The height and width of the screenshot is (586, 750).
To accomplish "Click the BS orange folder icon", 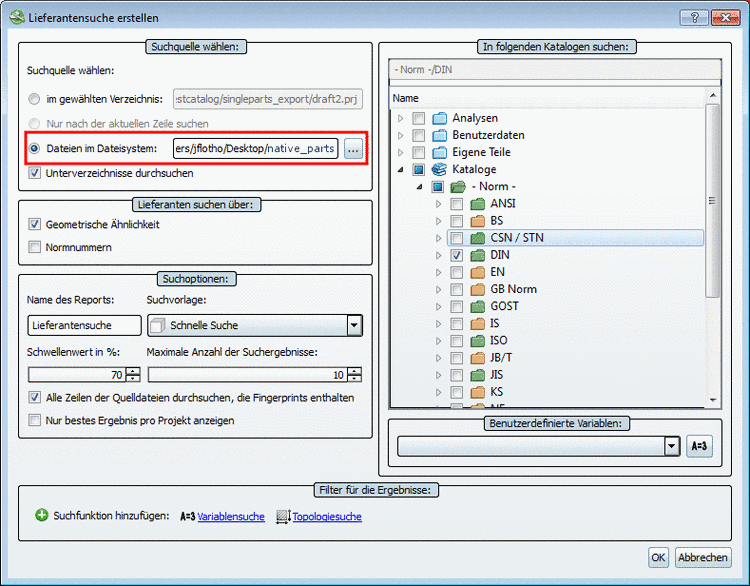I will tap(477, 221).
